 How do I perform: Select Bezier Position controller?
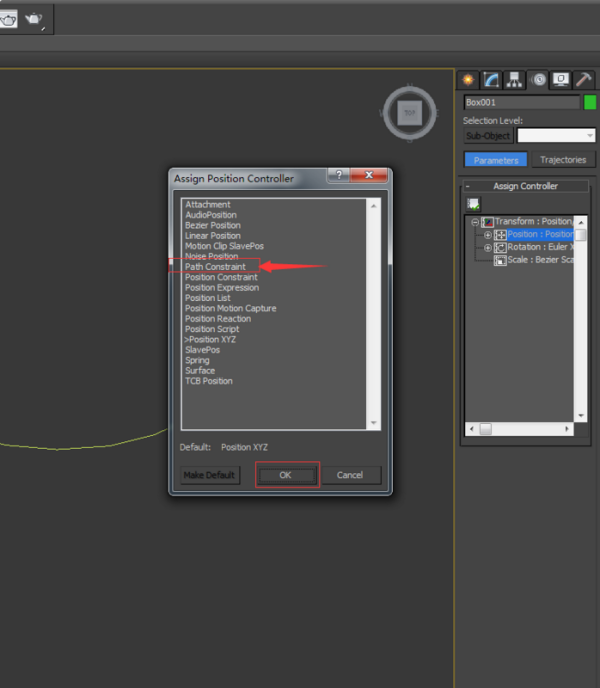[213, 226]
